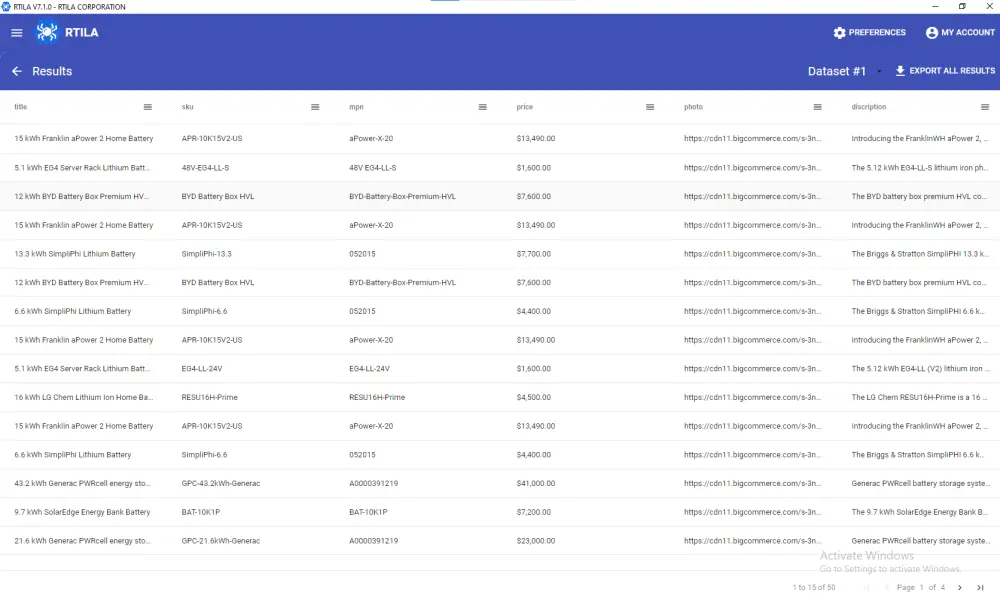Click sku cell EG4-LL-24V
This screenshot has height=599, width=1000.
[202, 369]
